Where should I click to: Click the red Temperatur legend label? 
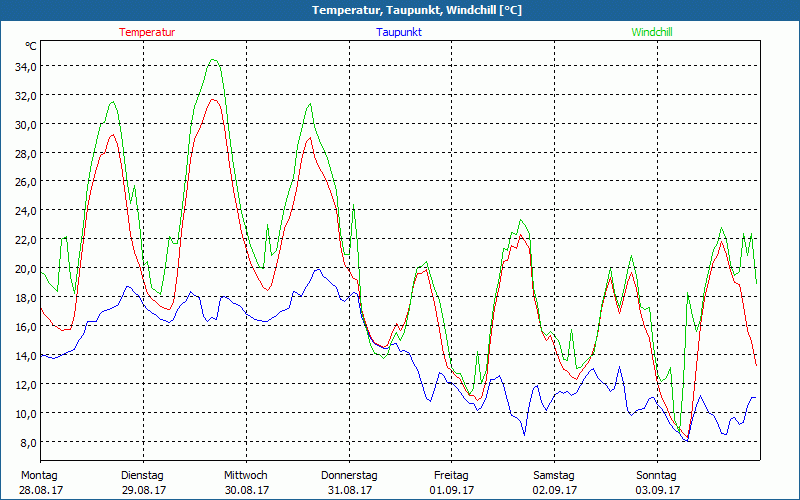[147, 32]
